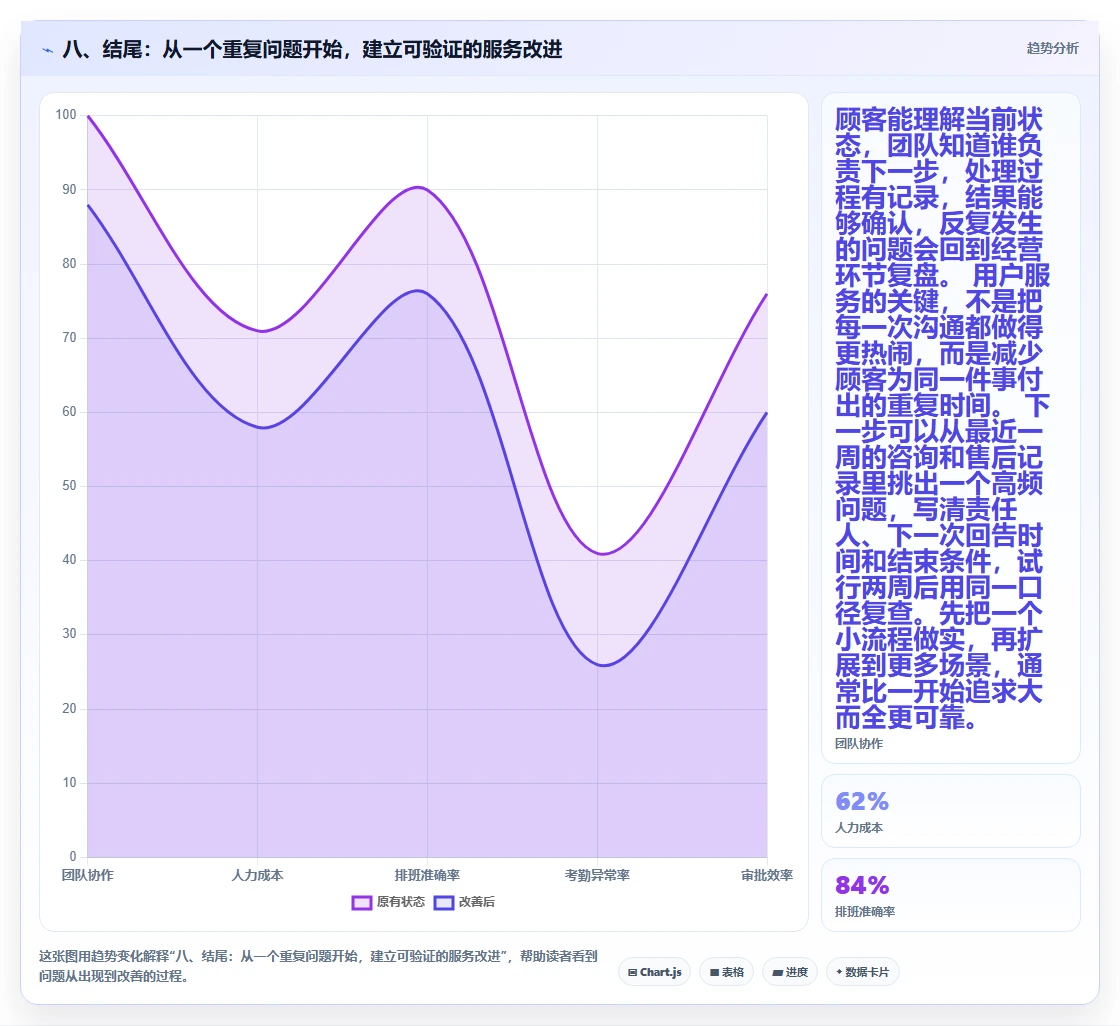Viewport: 1120px width, 1026px height.
Task: Select the 进度 tag chip
Action: [x=790, y=972]
